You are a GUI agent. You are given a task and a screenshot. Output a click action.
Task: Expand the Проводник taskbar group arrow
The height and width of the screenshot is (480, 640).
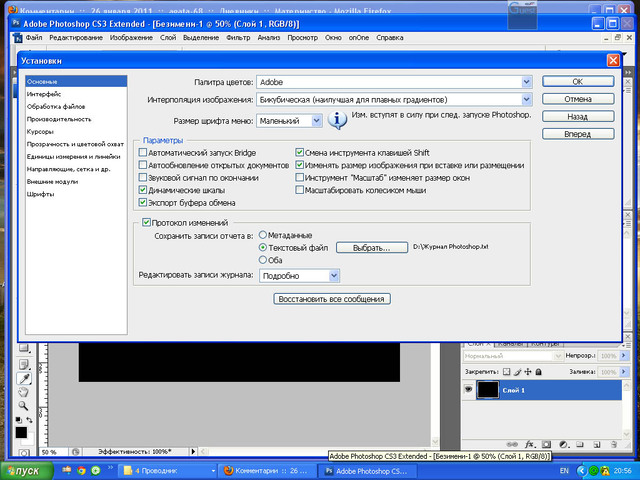(x=213, y=471)
